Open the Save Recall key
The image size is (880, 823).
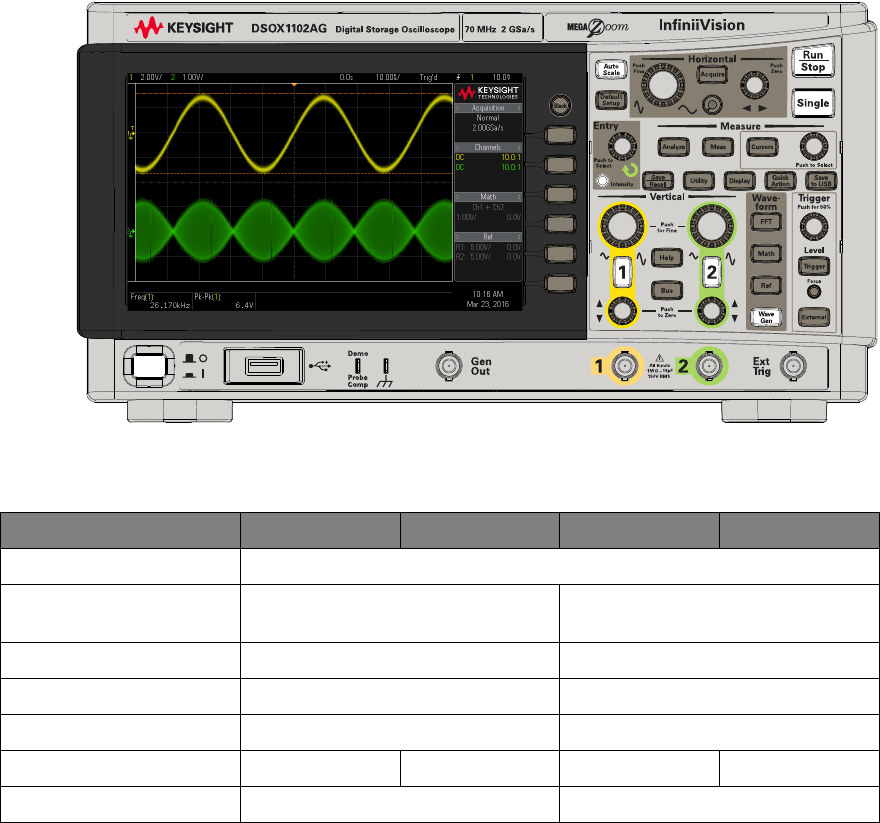pos(658,181)
